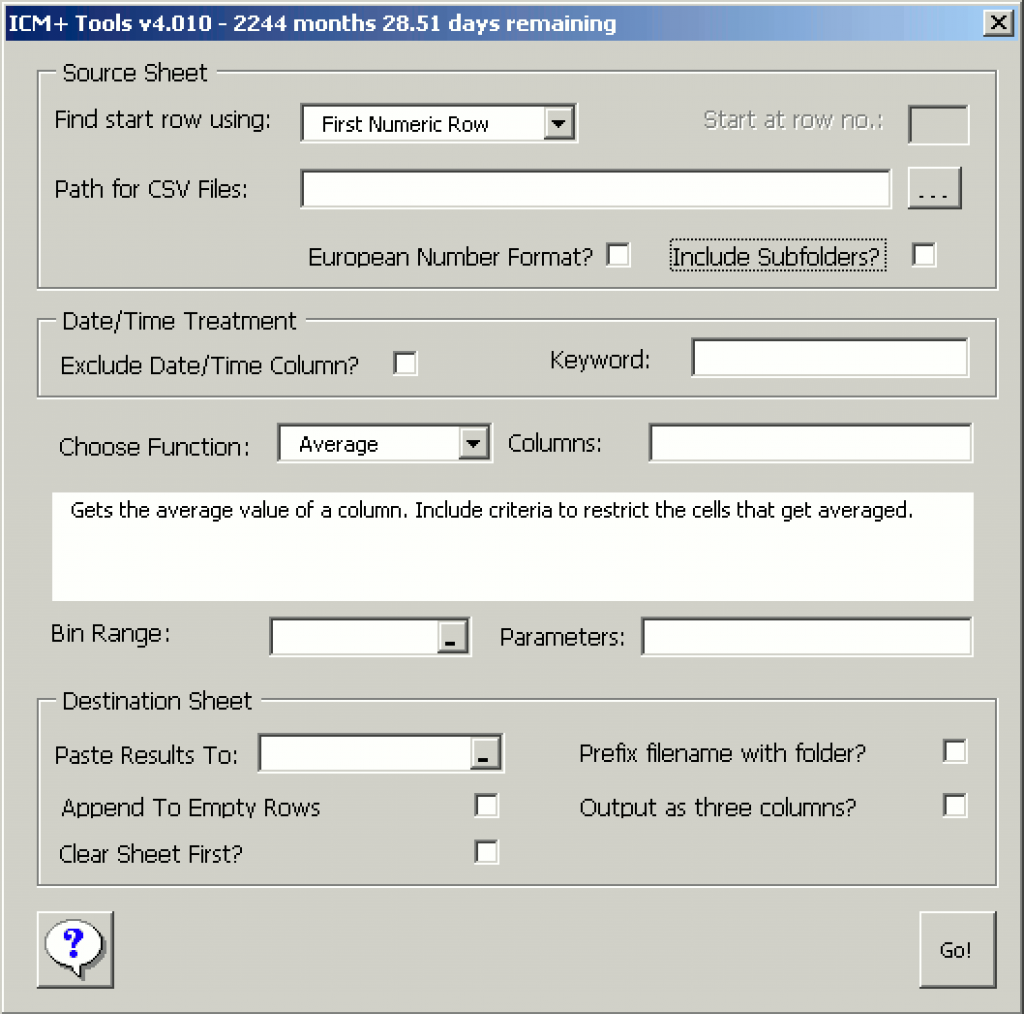The image size is (1024, 1014).
Task: Click the browse button for CSV path
Action: pos(934,188)
